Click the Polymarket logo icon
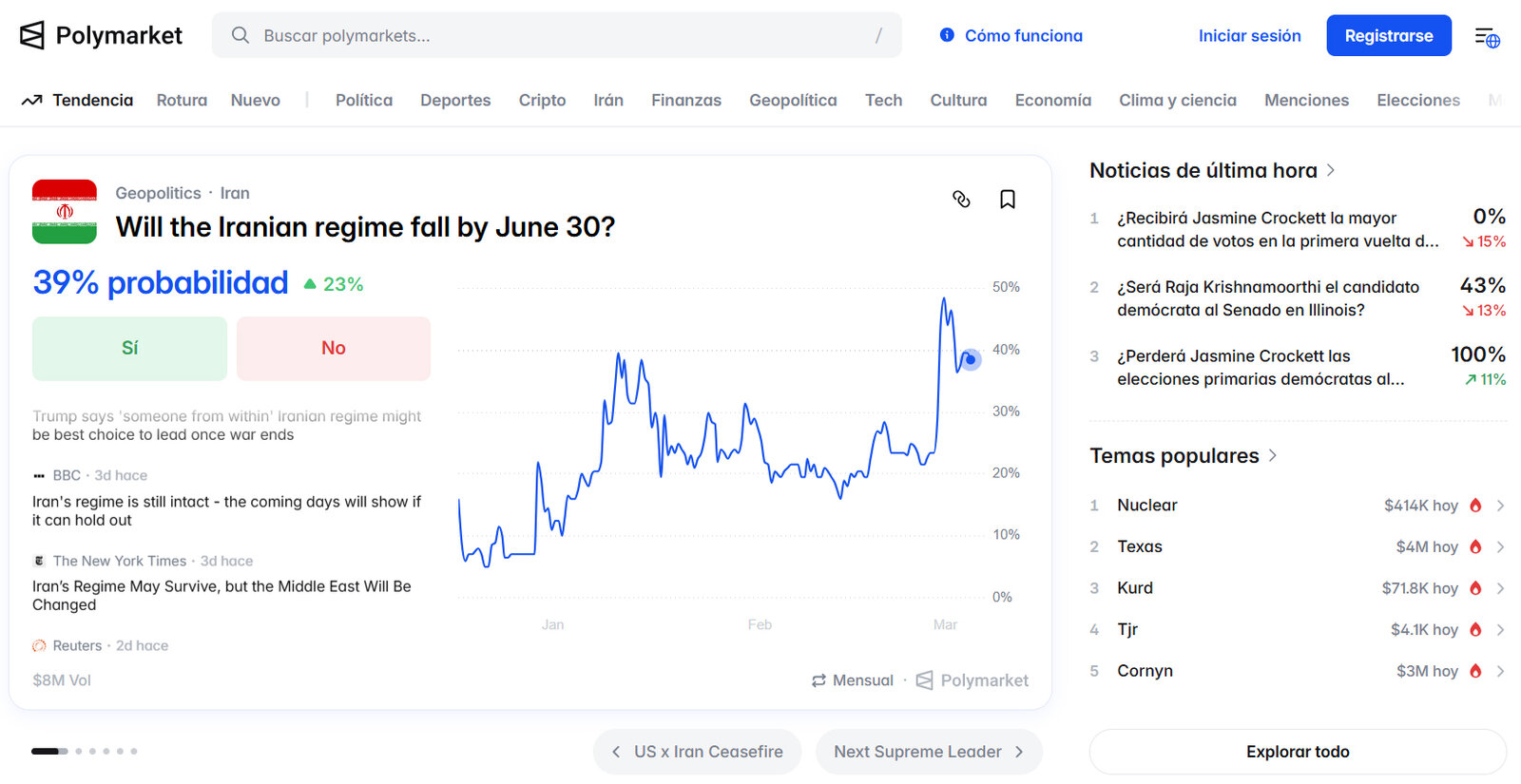This screenshot has width=1521, height=784. click(x=32, y=35)
